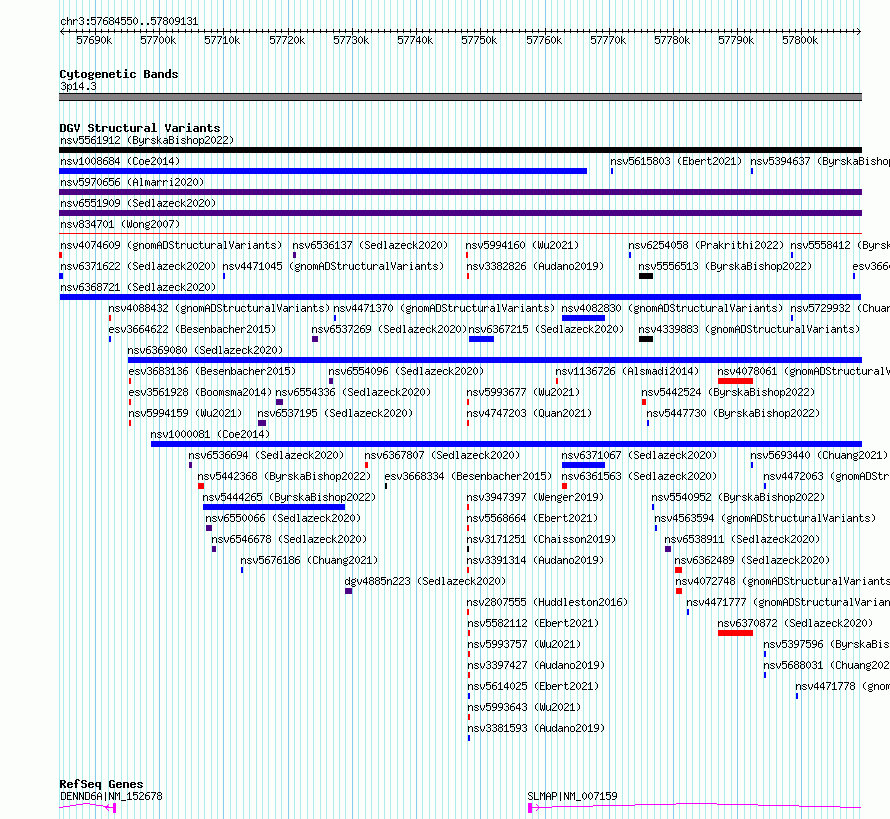This screenshot has width=890, height=819.
Task: Click nsv6546678 (Sedlazeck2020) label
Action: coord(289,539)
